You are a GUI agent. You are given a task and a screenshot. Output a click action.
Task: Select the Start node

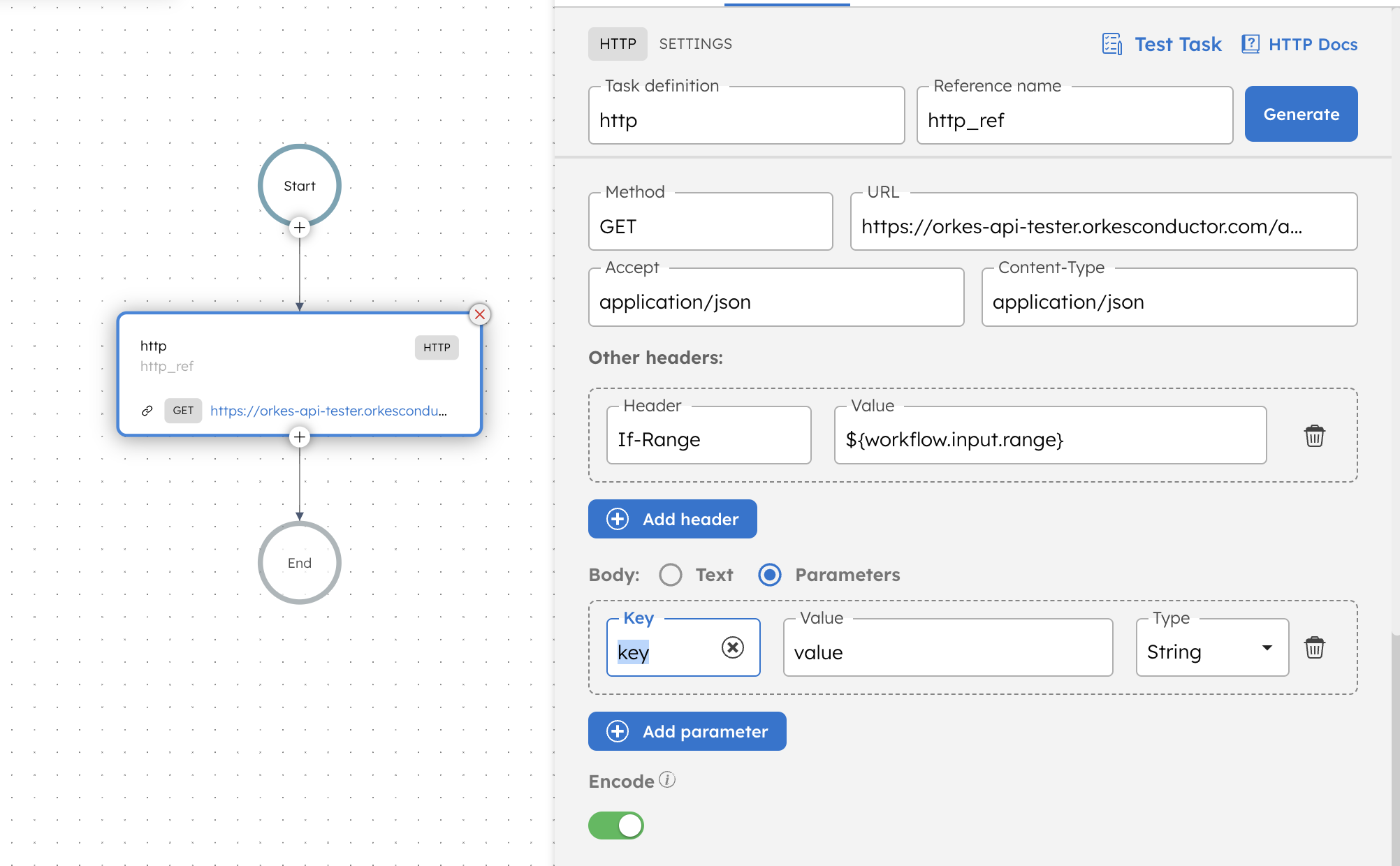[300, 186]
